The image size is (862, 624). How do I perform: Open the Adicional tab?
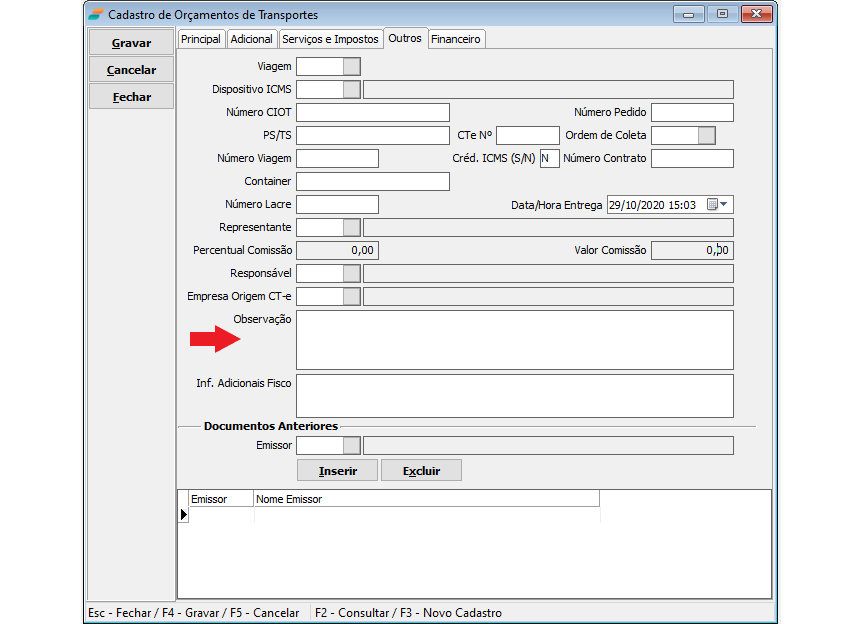pyautogui.click(x=251, y=39)
